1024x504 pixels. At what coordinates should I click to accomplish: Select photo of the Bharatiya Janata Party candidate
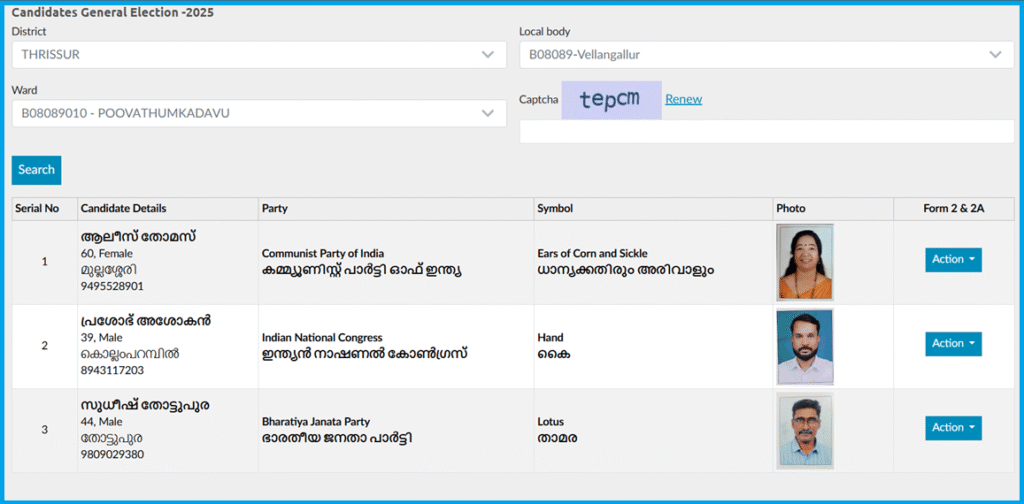click(805, 430)
